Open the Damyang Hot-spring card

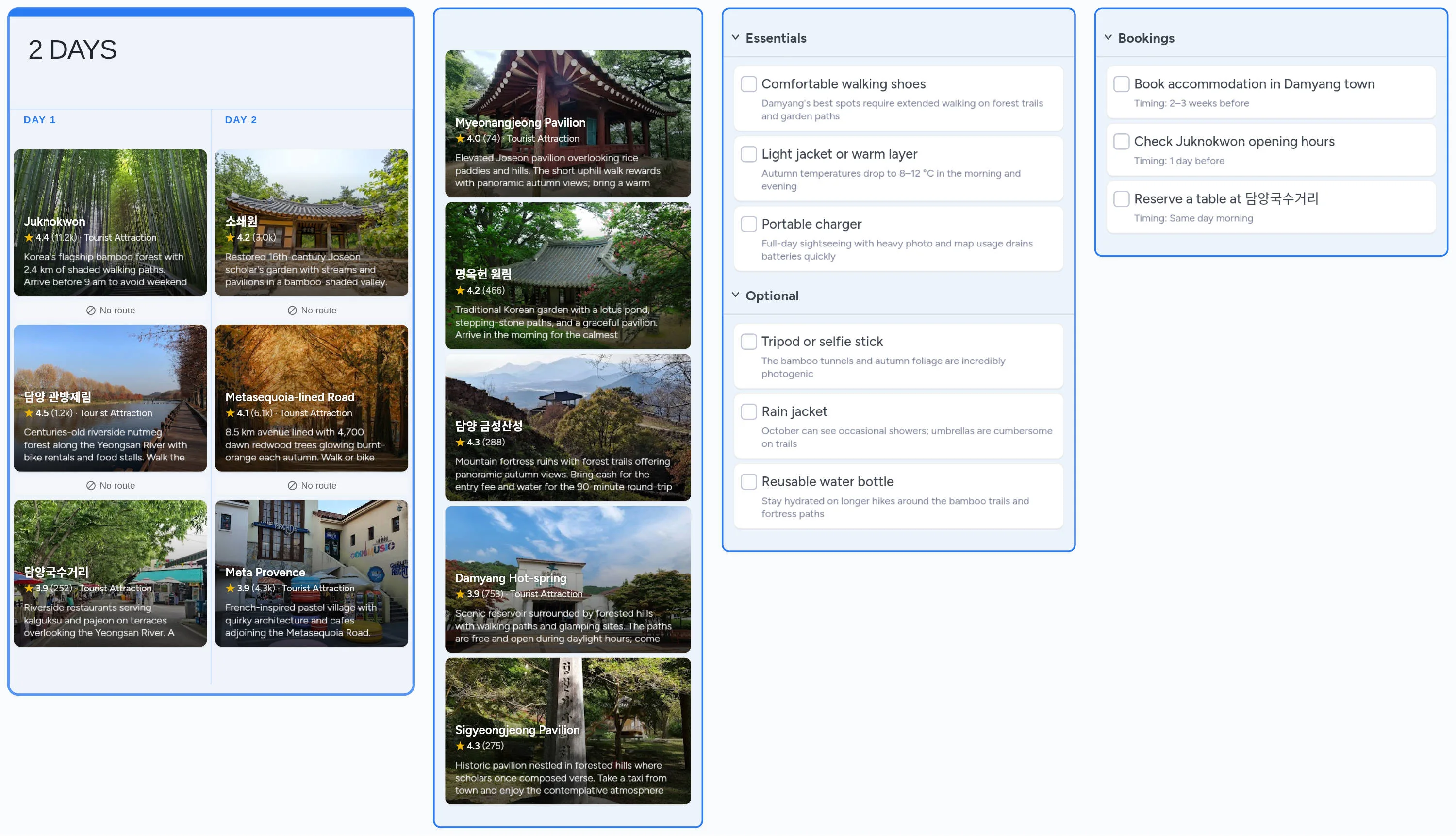click(x=568, y=579)
